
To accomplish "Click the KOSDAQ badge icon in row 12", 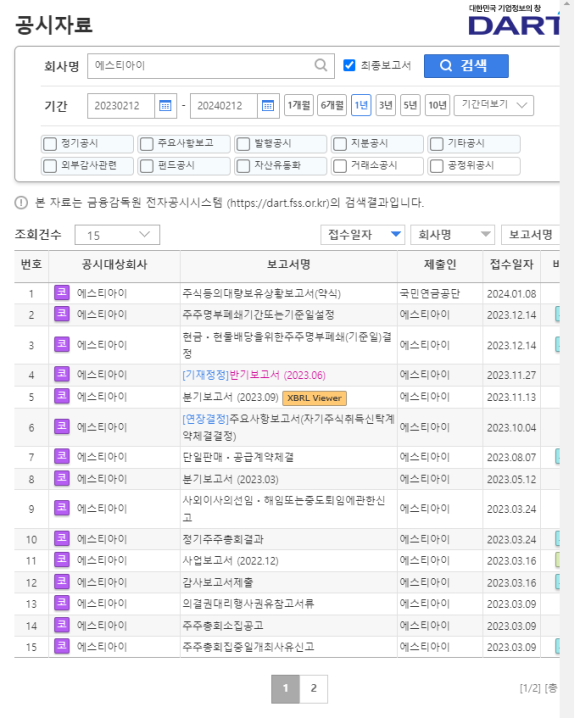I will pyautogui.click(x=62, y=582).
